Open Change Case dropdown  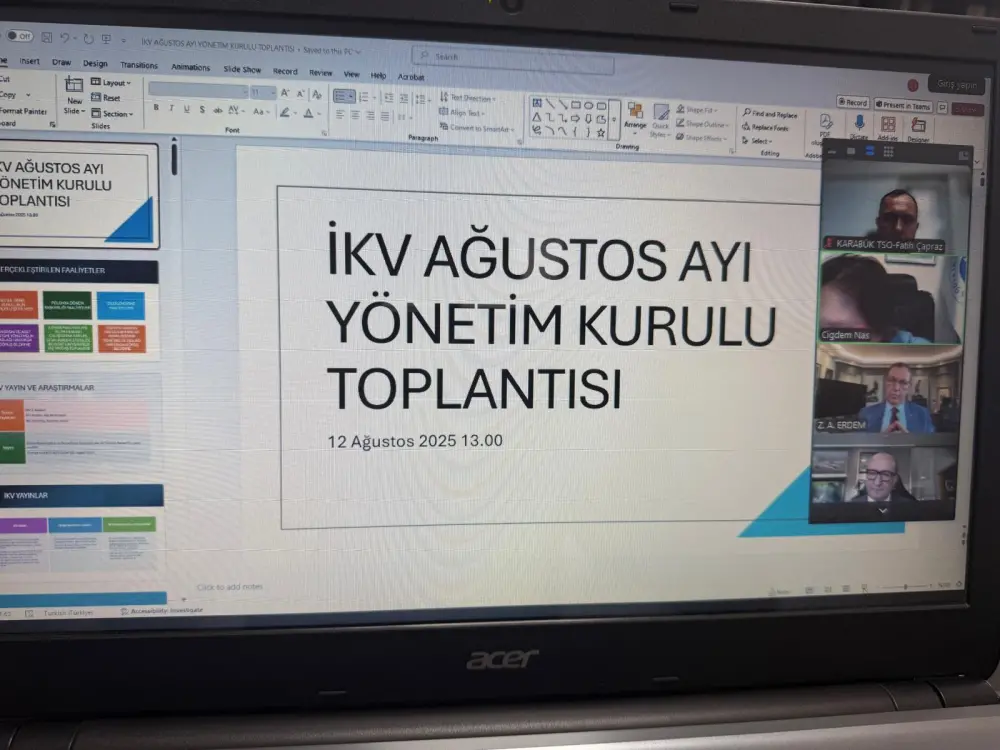259,112
